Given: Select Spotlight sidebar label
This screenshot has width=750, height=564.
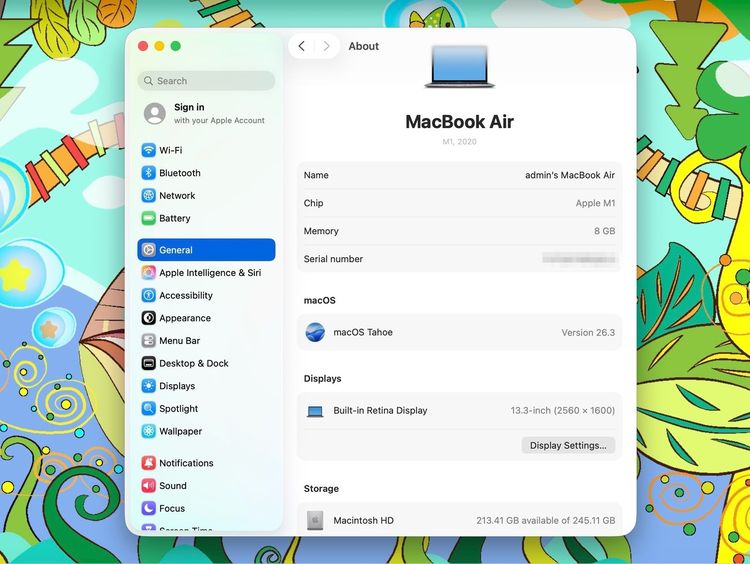Looking at the screenshot, I should click(178, 409).
